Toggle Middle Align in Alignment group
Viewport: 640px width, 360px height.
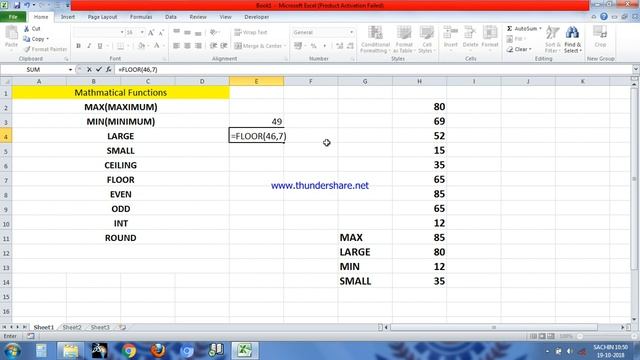187,32
